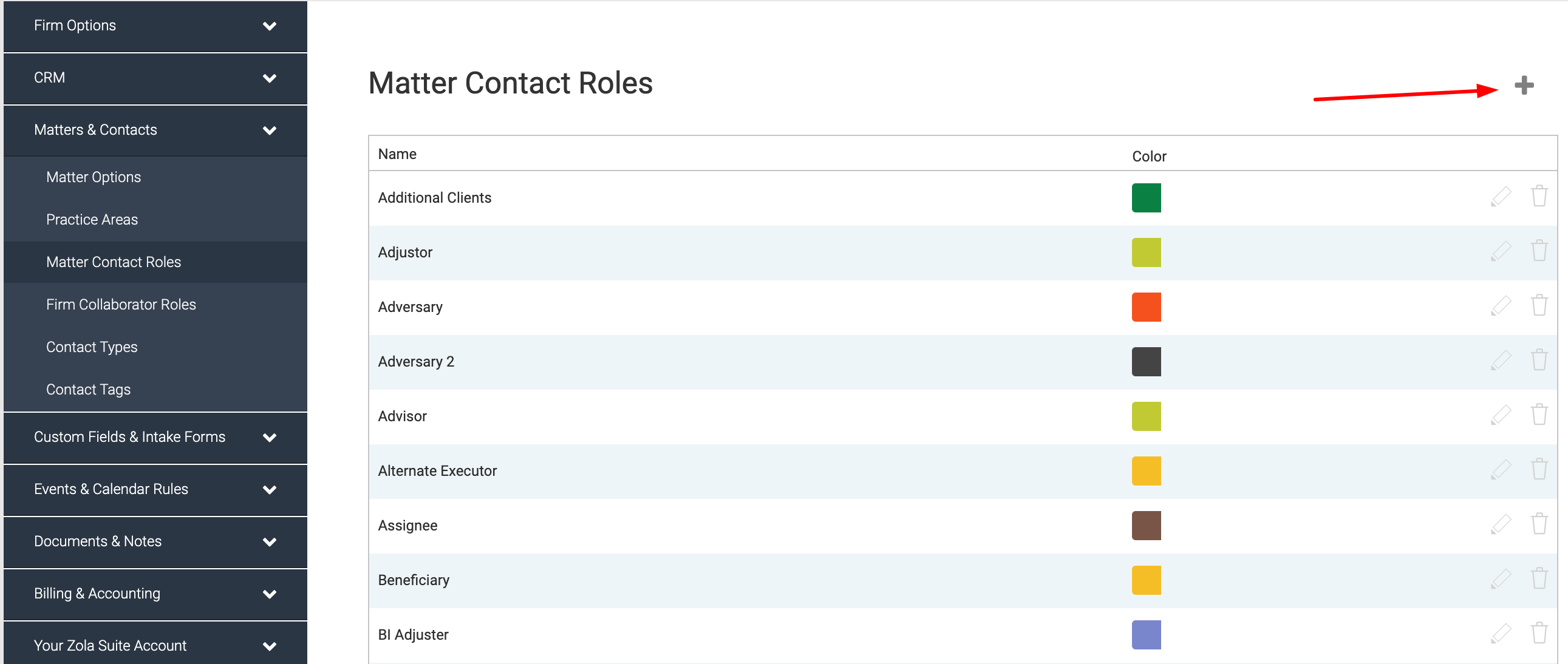Viewport: 1568px width, 664px height.
Task: Open Practice Areas menu item
Action: (x=92, y=220)
